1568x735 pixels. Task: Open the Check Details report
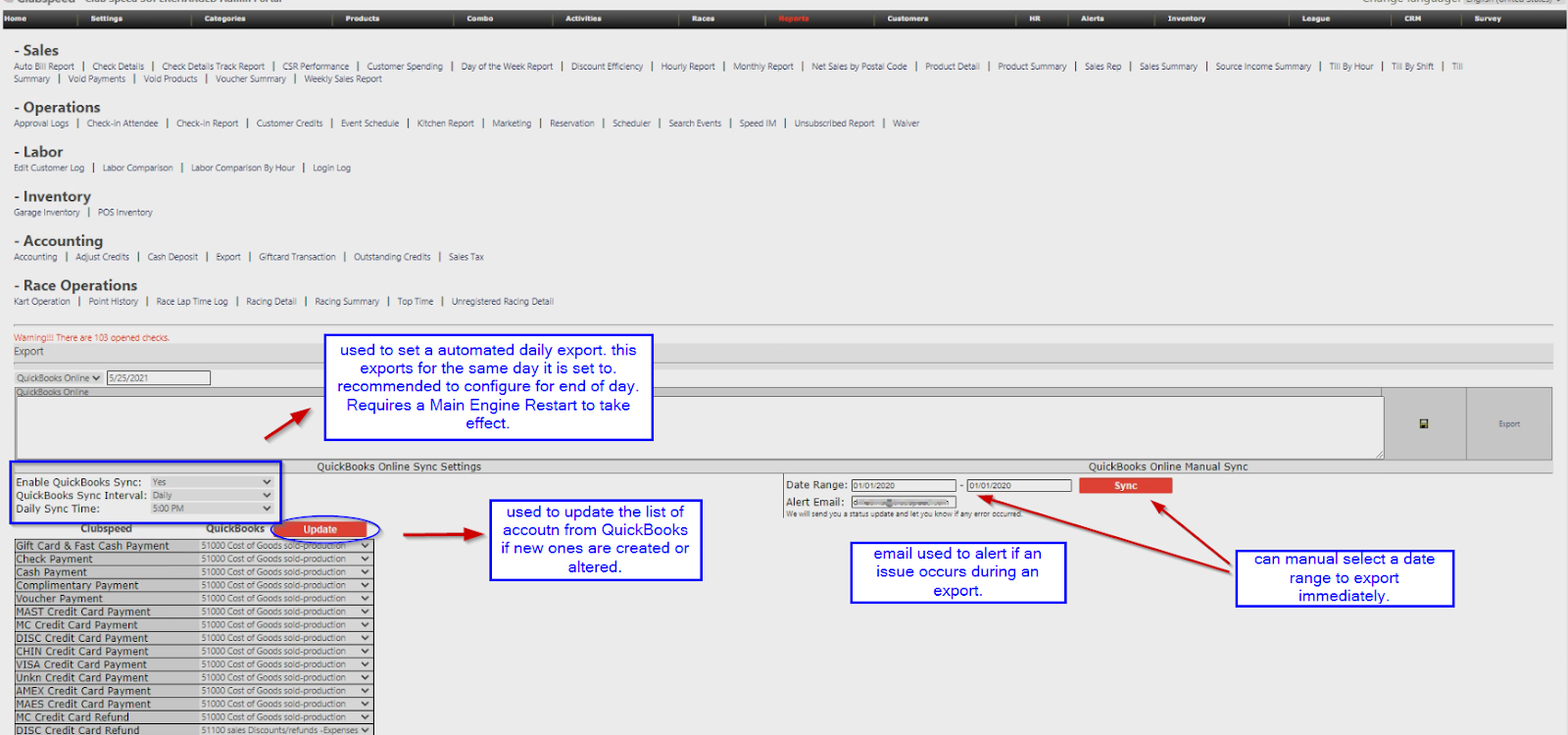[118, 67]
